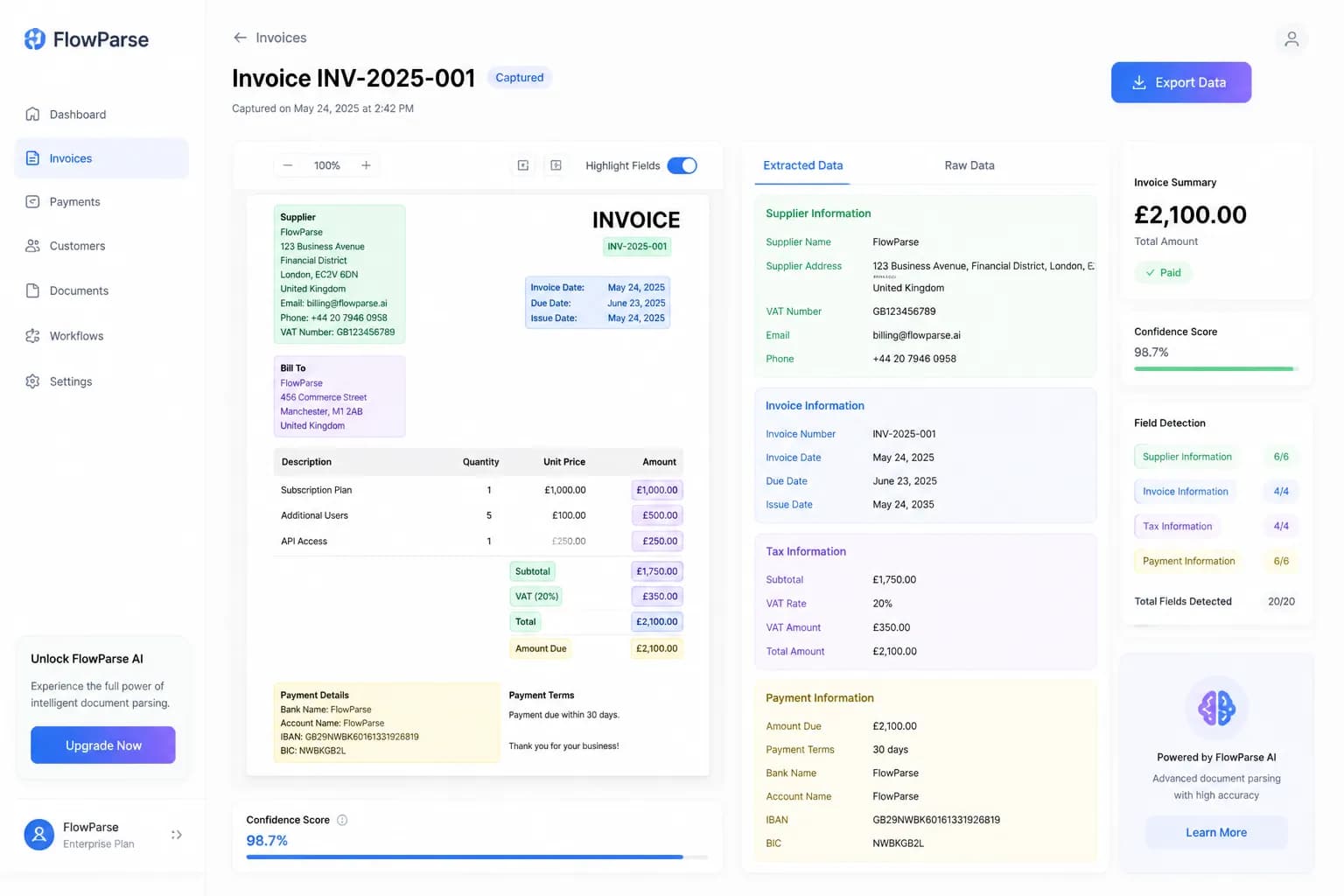
Task: Click the FlowParse account avatar
Action: click(x=39, y=835)
